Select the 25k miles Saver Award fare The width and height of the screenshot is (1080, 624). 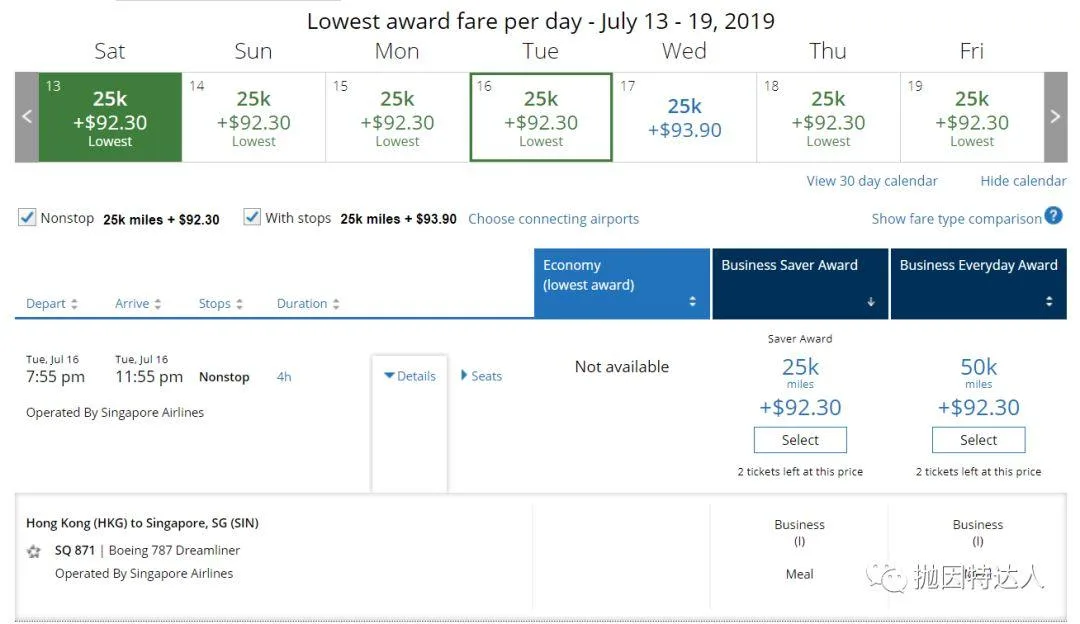[800, 440]
